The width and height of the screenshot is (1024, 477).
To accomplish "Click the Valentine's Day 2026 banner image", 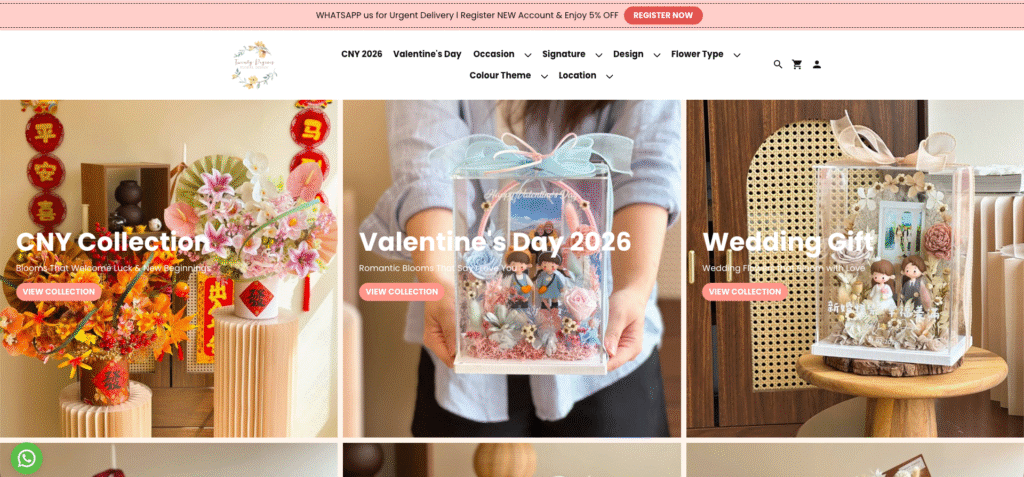I will pyautogui.click(x=511, y=269).
